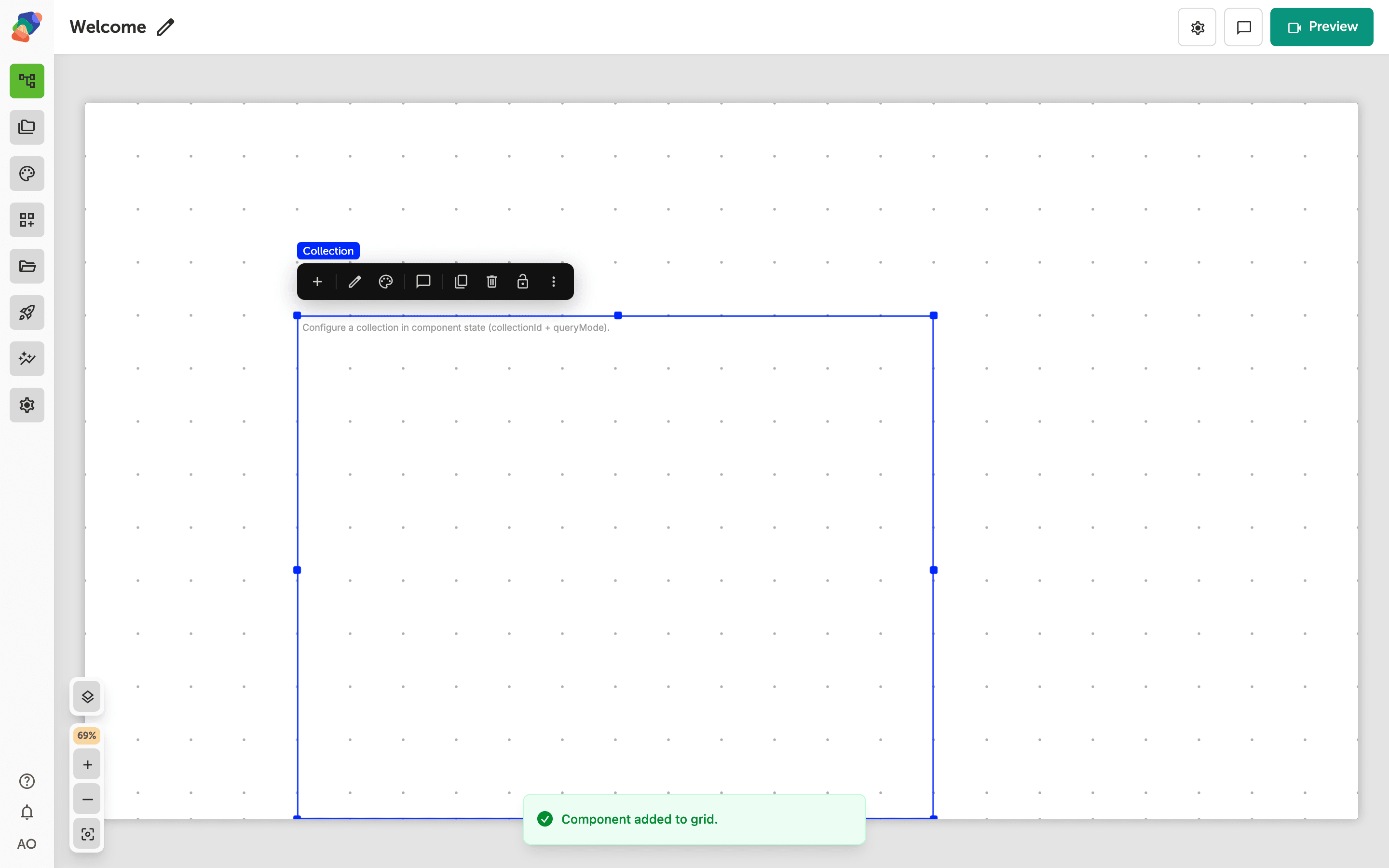Open the theme palette sidebar icon
The width and height of the screenshot is (1389, 868).
coord(27,174)
